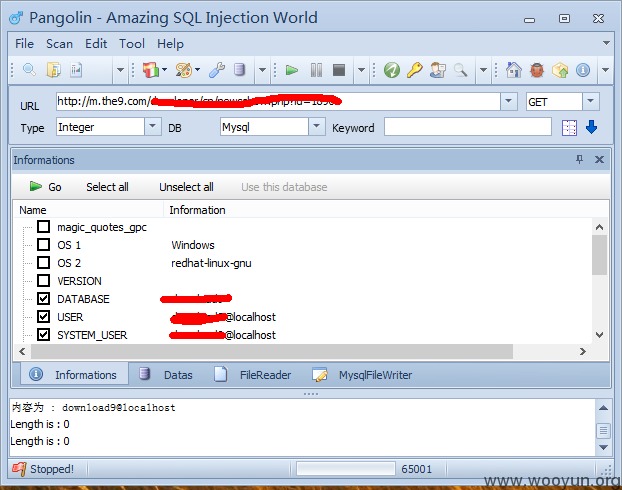Check the magic_quotes_gpc checkbox
This screenshot has height=490, width=622.
click(44, 227)
